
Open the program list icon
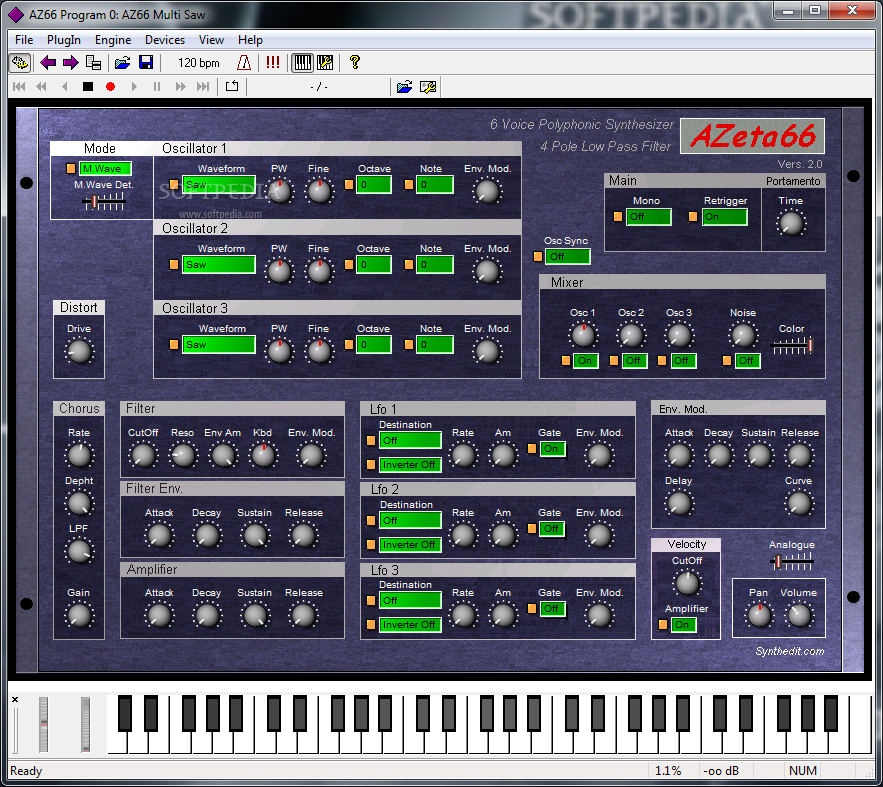pyautogui.click(x=93, y=62)
